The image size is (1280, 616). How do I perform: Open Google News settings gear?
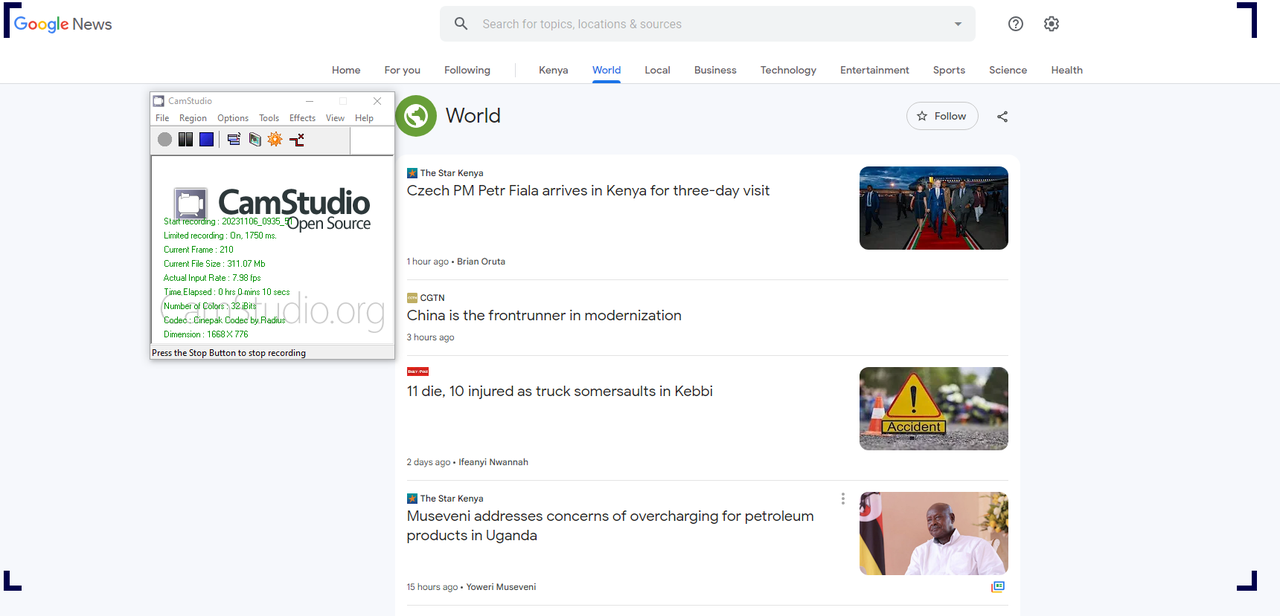coord(1051,24)
